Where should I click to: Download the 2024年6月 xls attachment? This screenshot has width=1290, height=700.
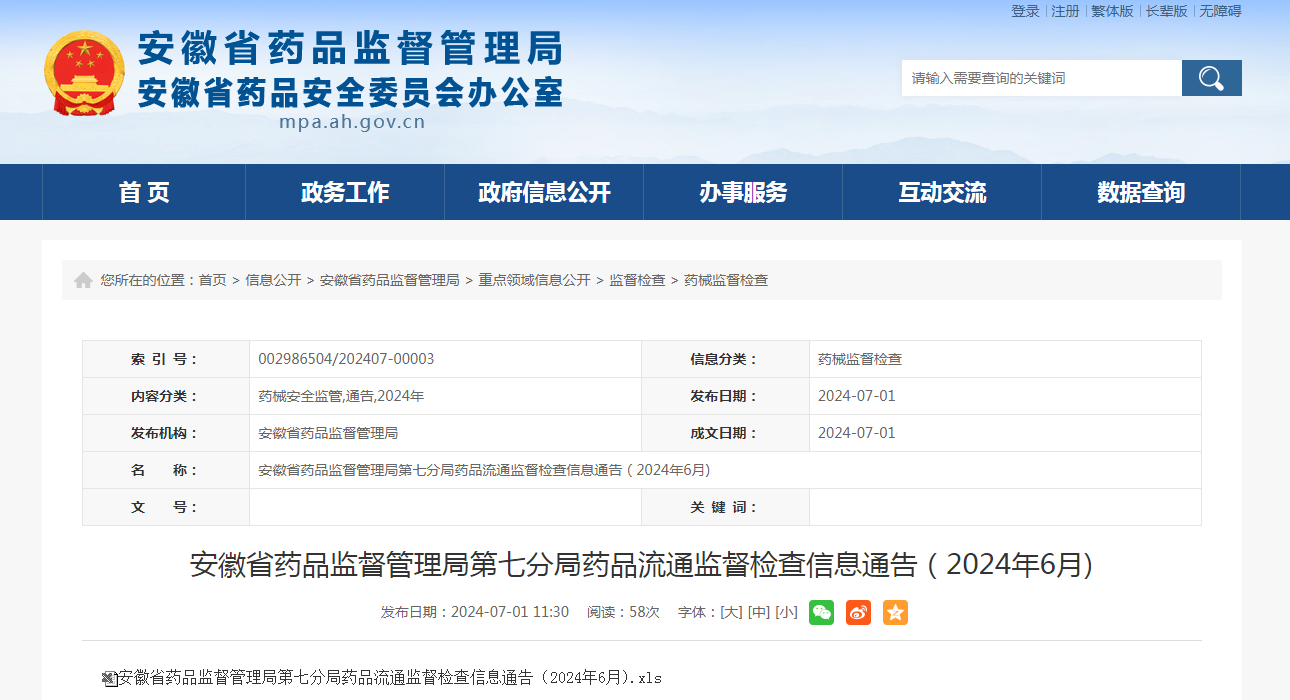pos(390,678)
